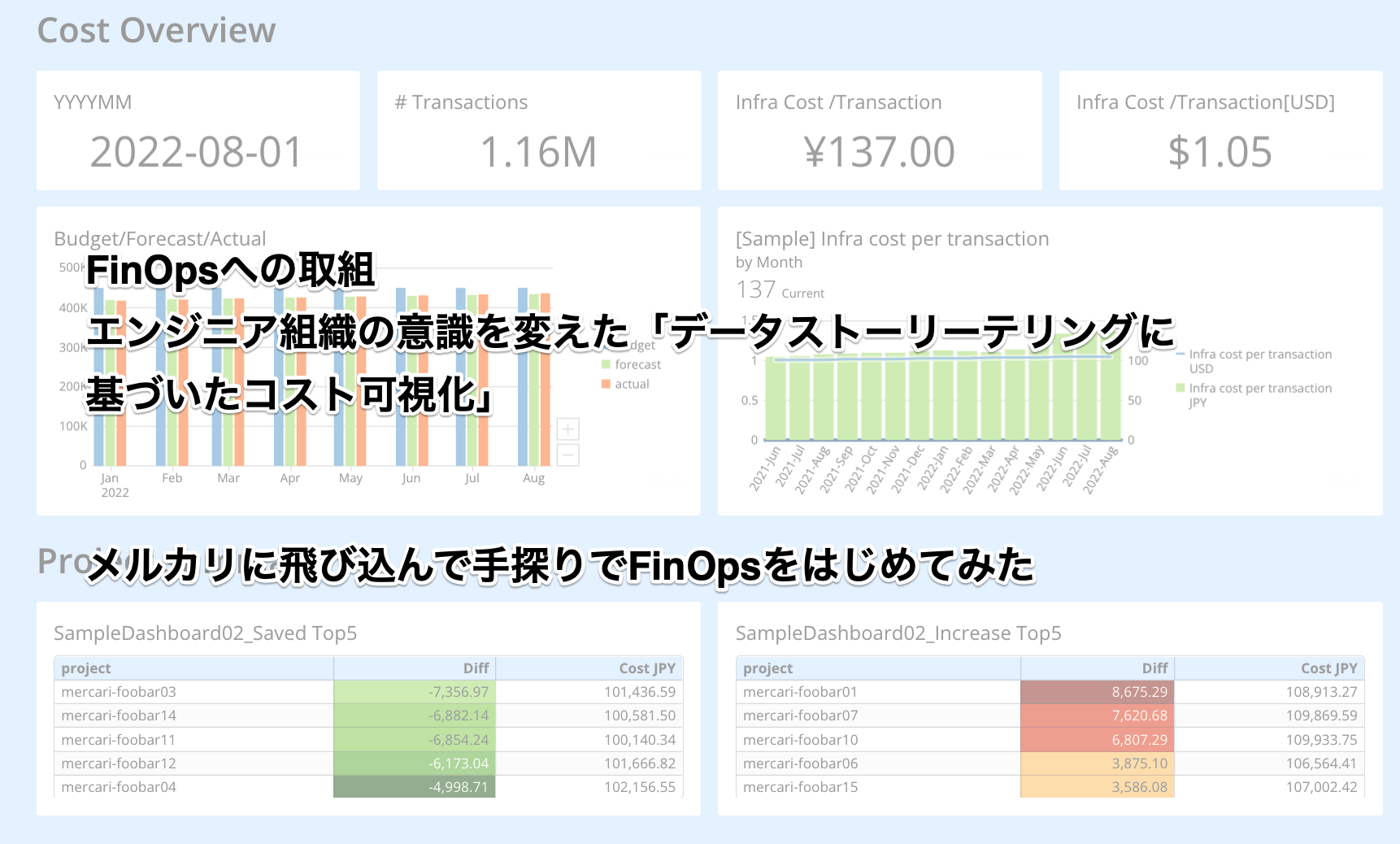The height and width of the screenshot is (844, 1400).
Task: Select the forecast legend label
Action: (638, 364)
